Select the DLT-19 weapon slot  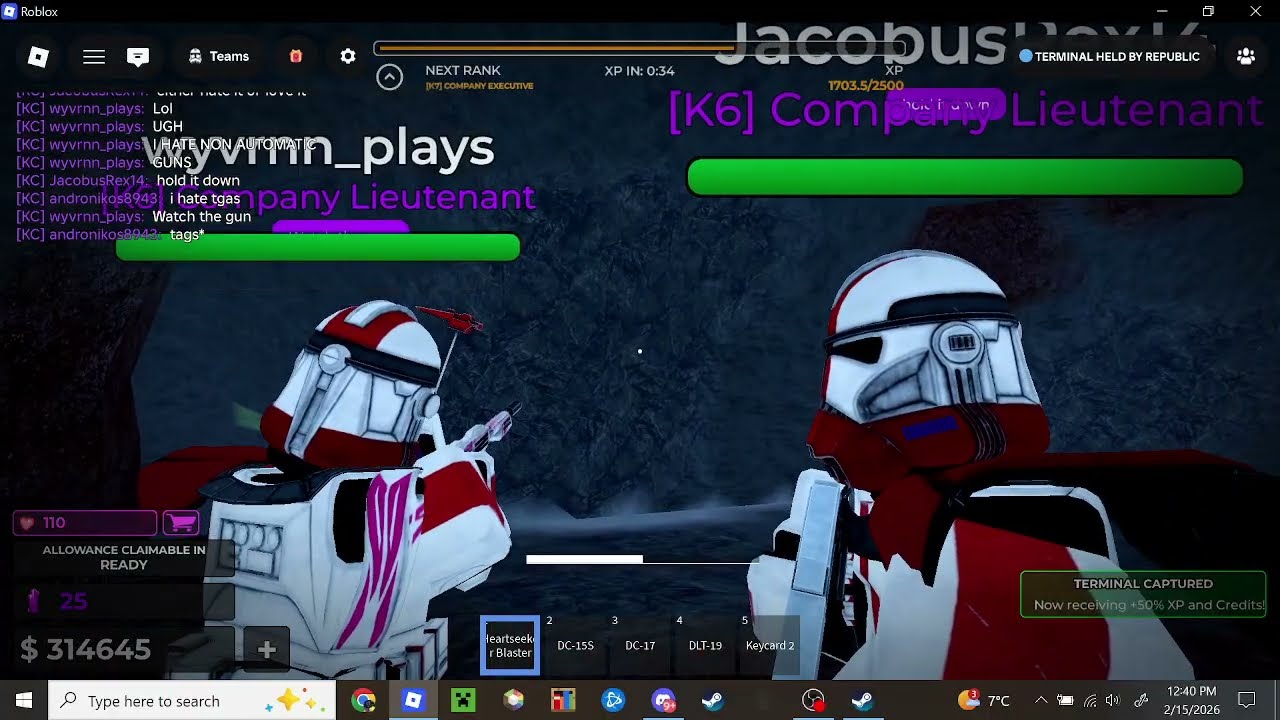pyautogui.click(x=705, y=645)
